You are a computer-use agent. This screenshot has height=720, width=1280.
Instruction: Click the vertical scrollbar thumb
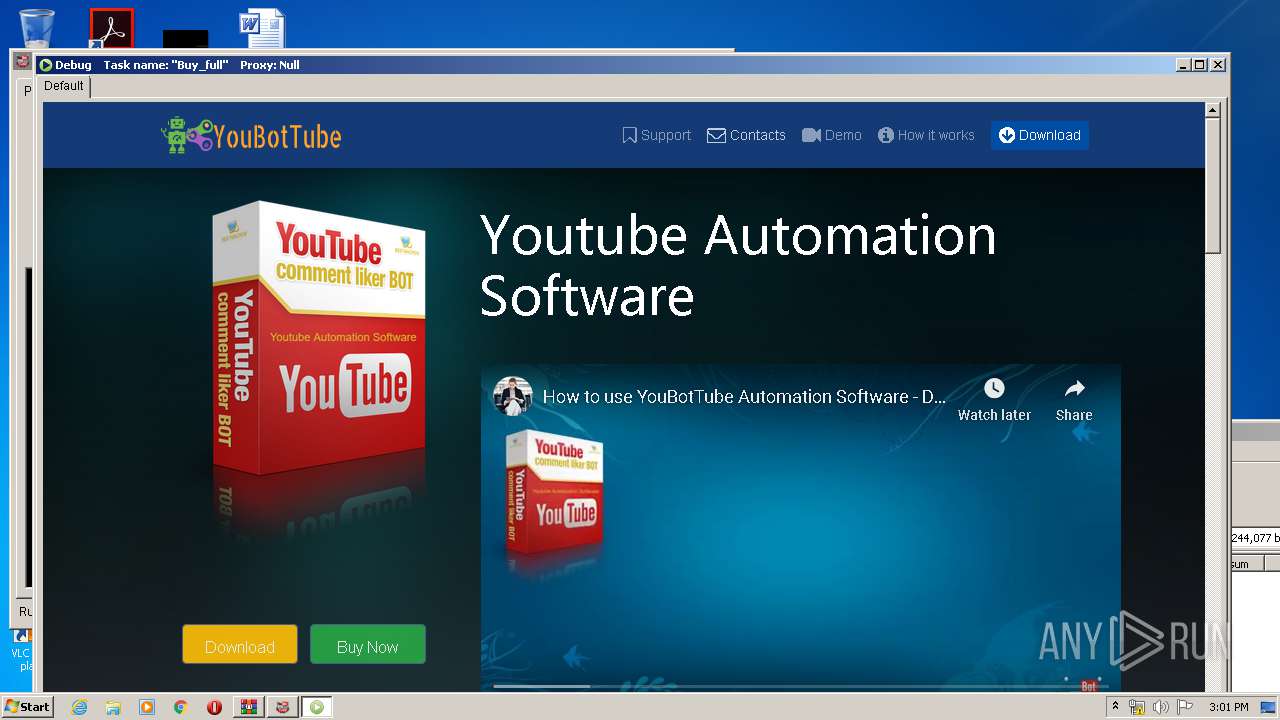click(x=1213, y=186)
